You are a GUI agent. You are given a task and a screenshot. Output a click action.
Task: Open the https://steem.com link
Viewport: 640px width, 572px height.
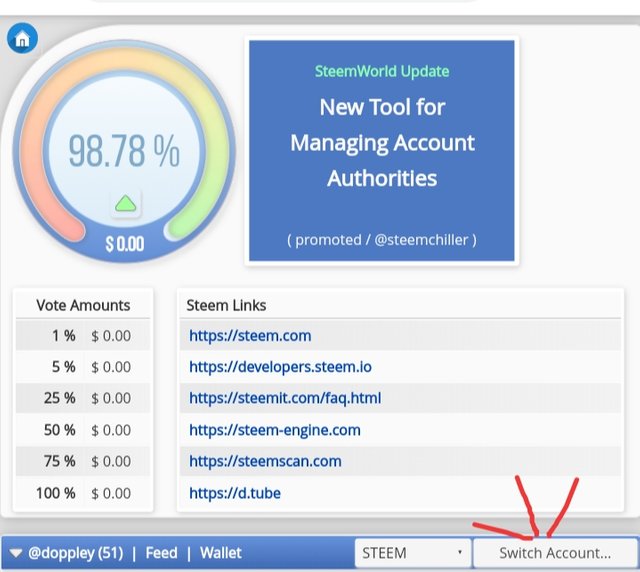coord(250,336)
